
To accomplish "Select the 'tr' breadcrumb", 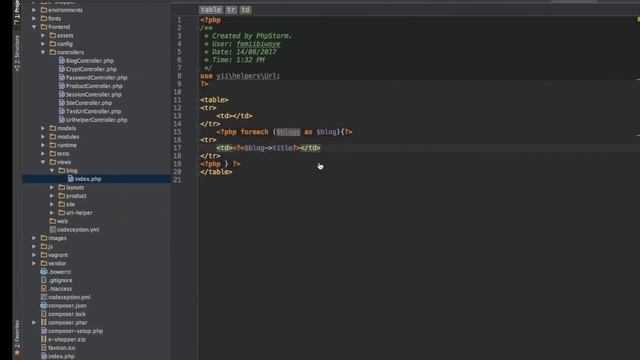I will (231, 10).
